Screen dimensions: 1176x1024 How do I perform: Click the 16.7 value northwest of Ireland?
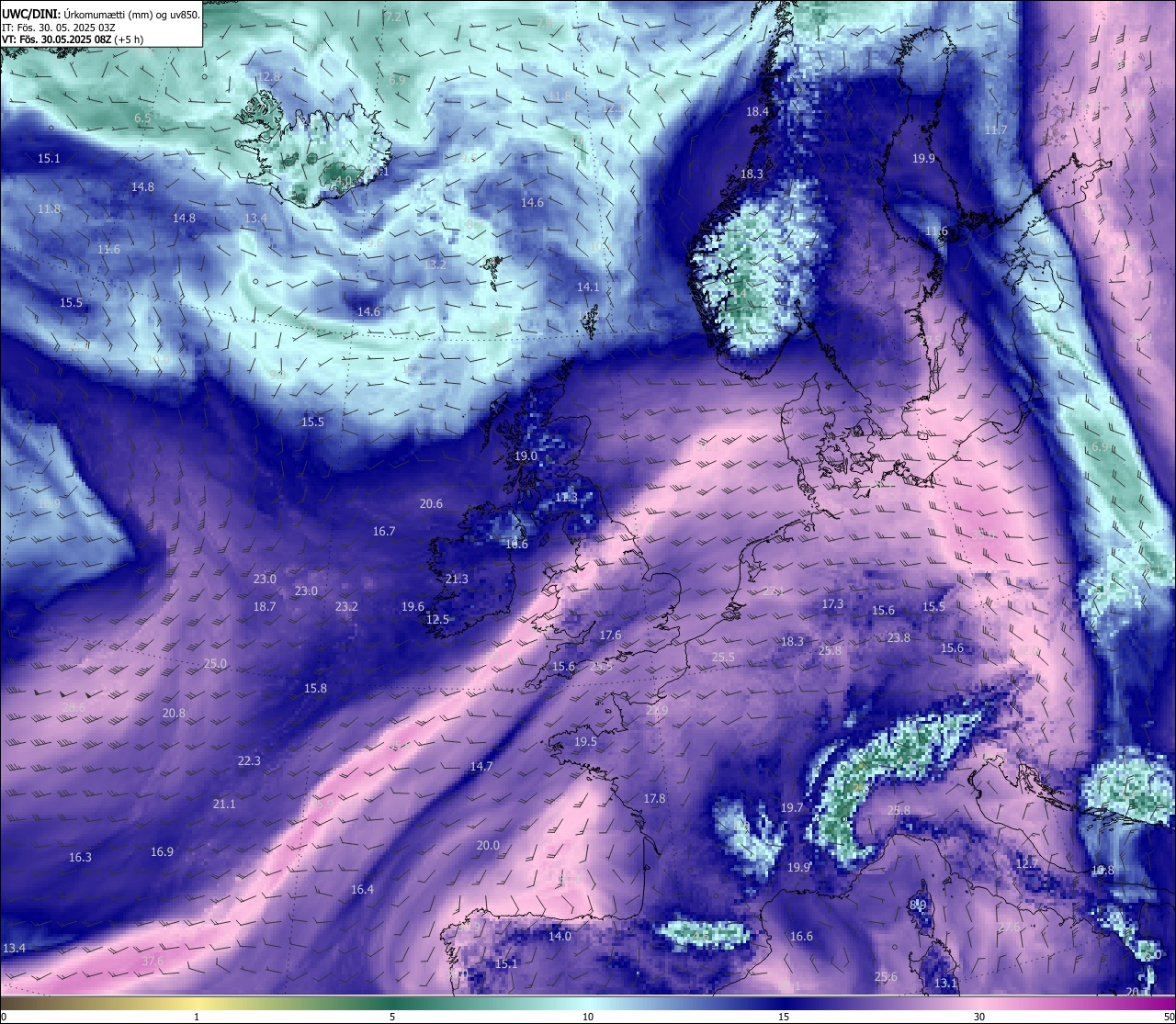click(384, 532)
